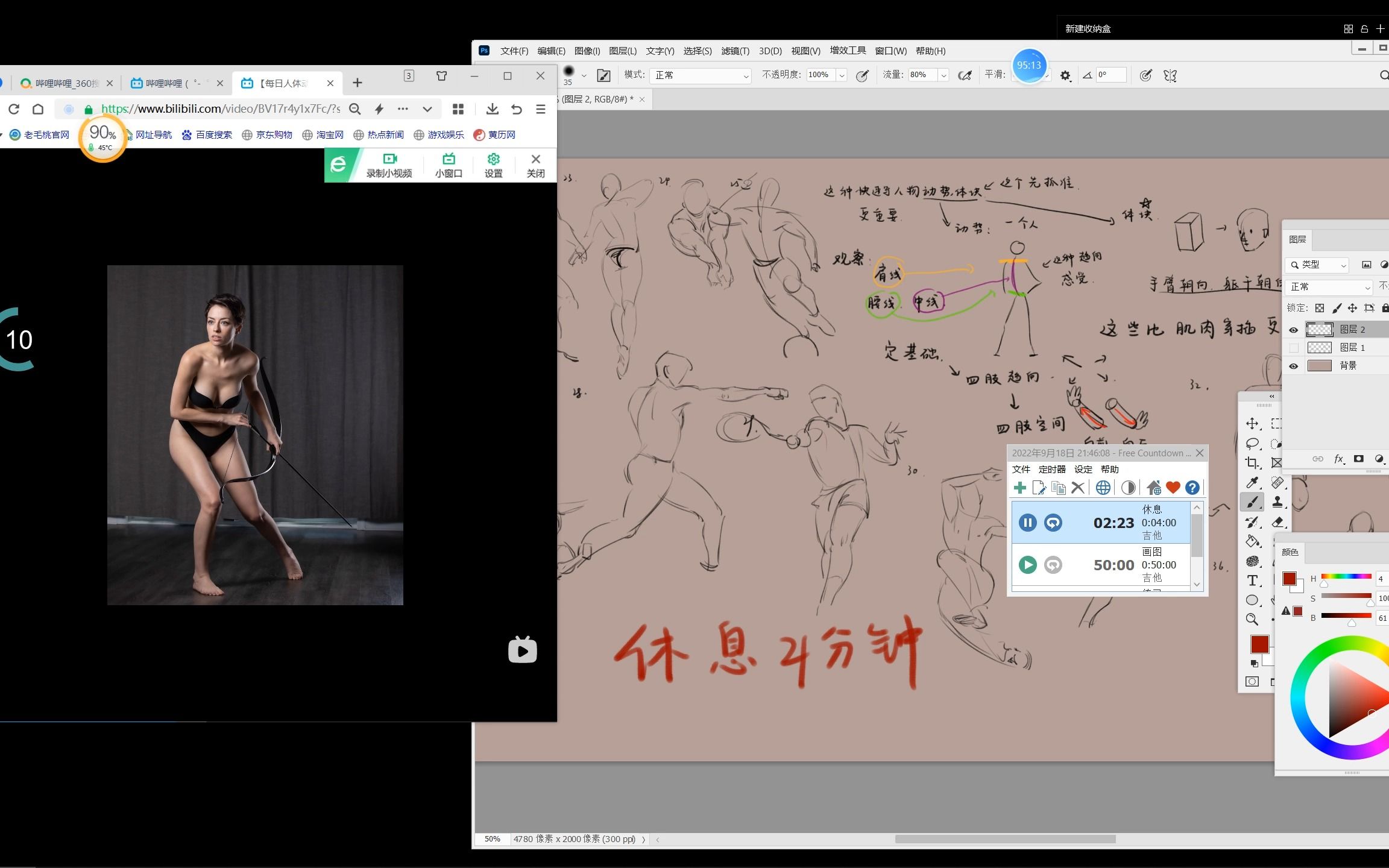Toggle lock transparent pixels
Viewport: 1389px width, 868px height.
pos(1320,308)
